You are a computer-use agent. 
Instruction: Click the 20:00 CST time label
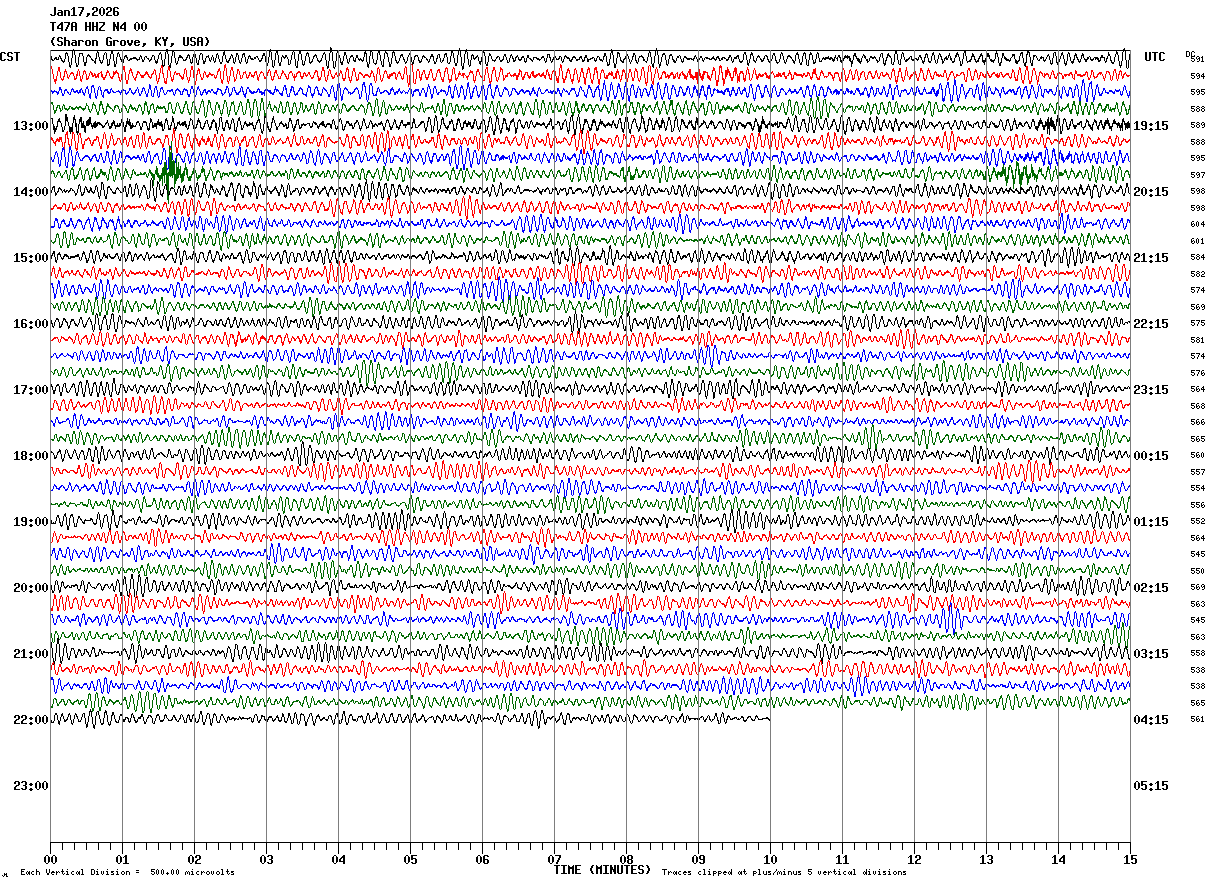click(x=30, y=588)
